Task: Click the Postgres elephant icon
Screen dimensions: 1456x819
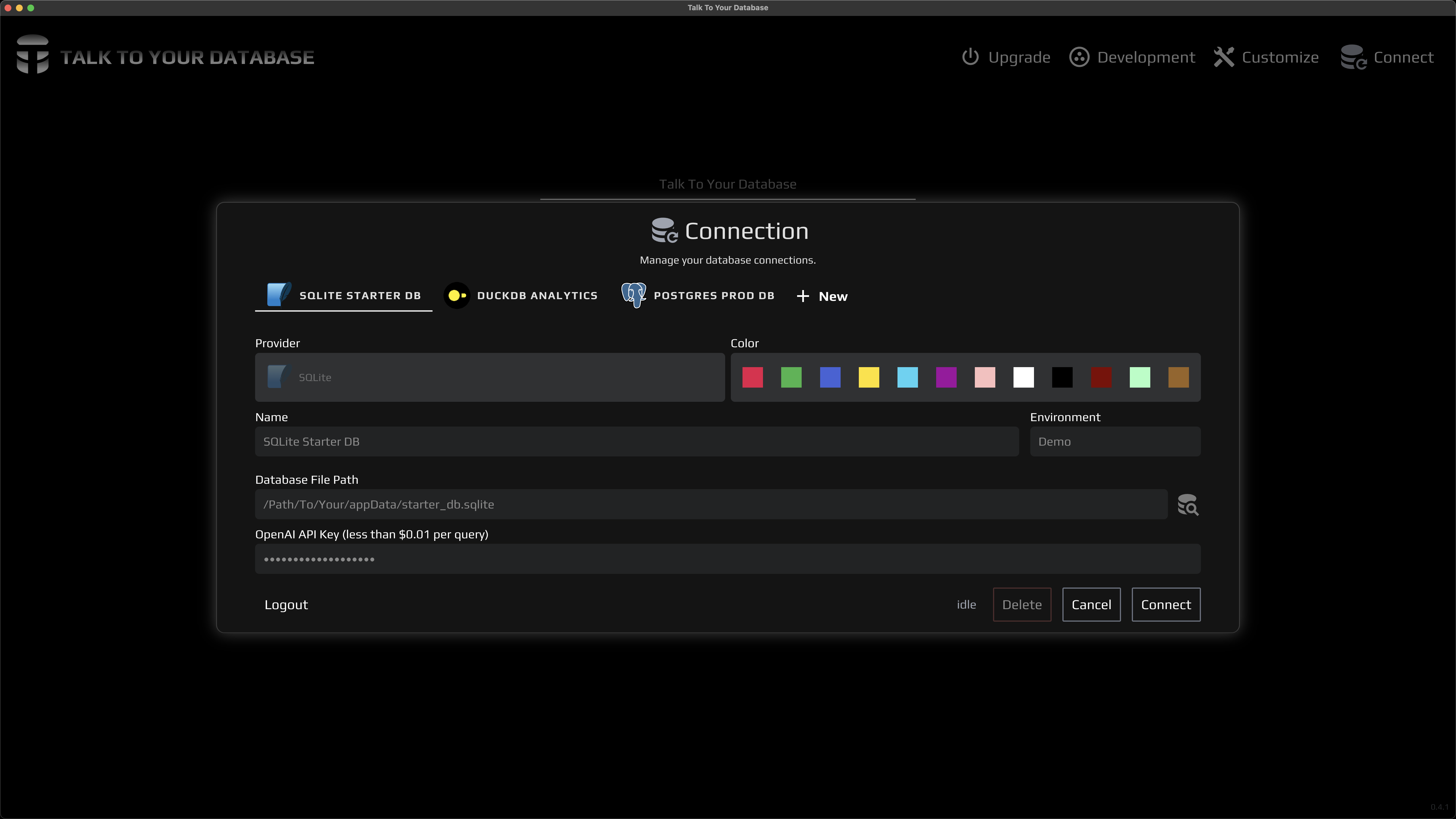Action: tap(634, 295)
